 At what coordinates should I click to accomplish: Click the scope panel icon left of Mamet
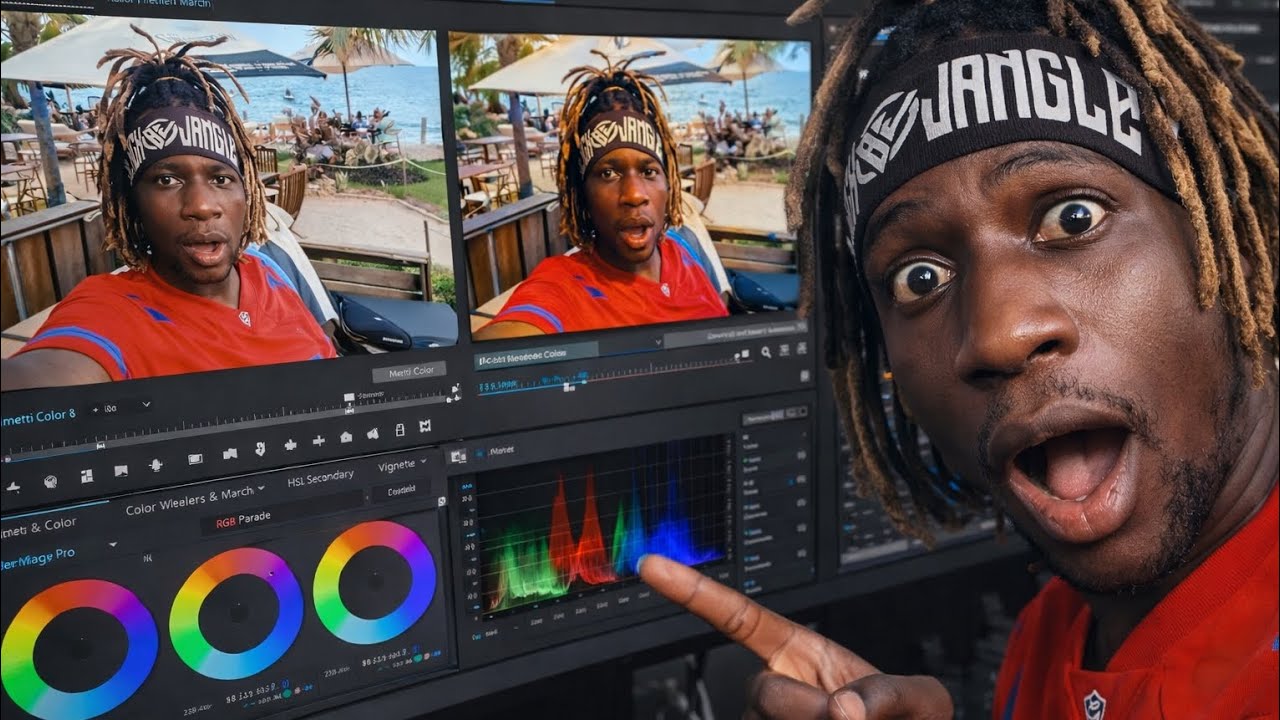point(459,456)
